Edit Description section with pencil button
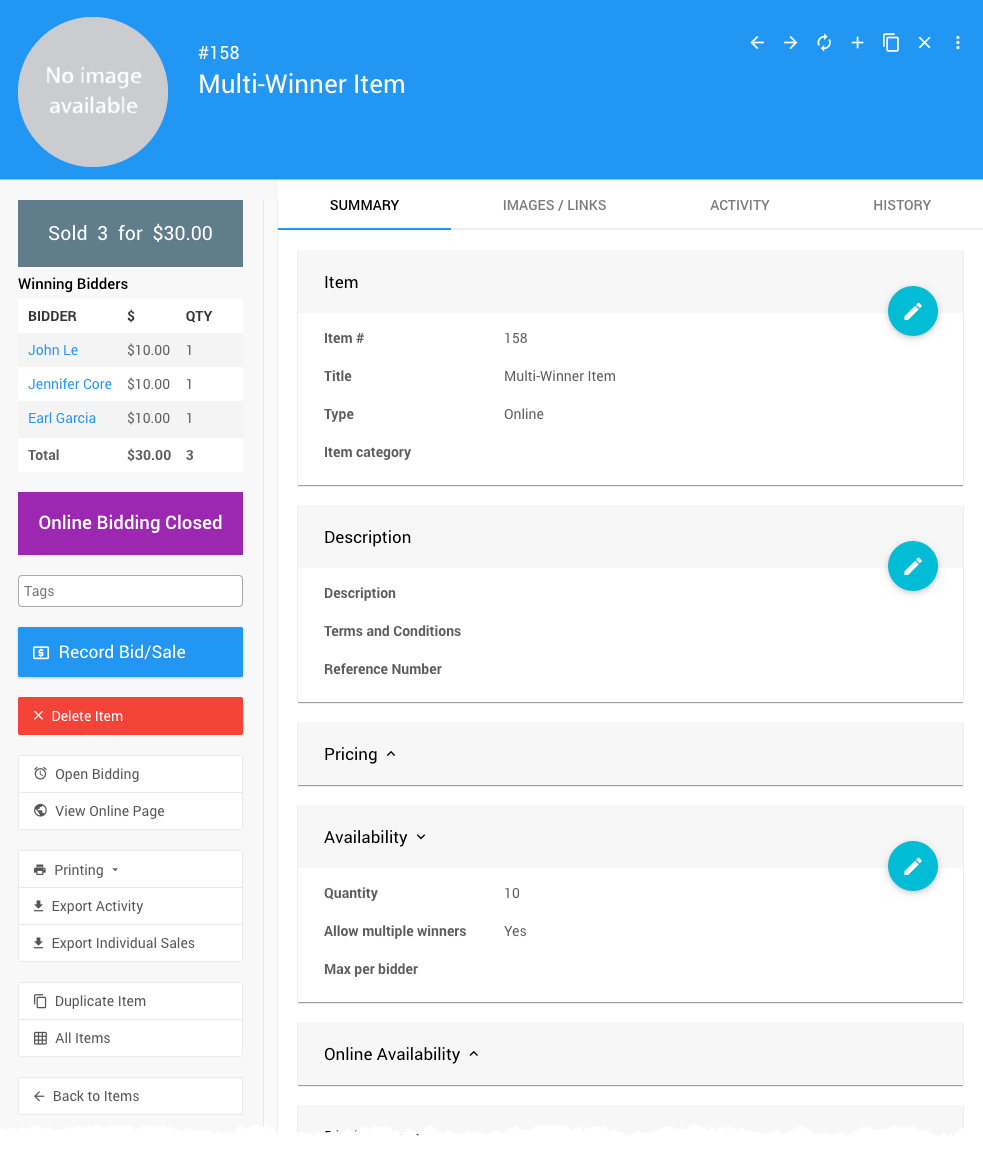The image size is (983, 1160). click(912, 567)
